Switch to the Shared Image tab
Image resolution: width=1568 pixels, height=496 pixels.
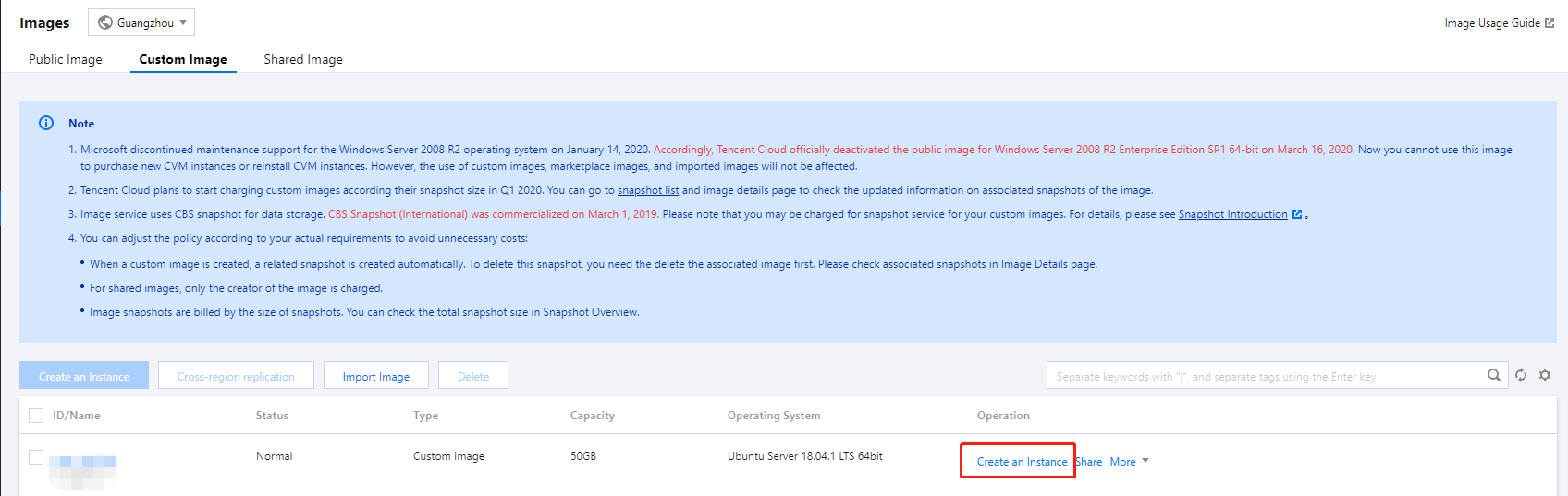pos(303,59)
